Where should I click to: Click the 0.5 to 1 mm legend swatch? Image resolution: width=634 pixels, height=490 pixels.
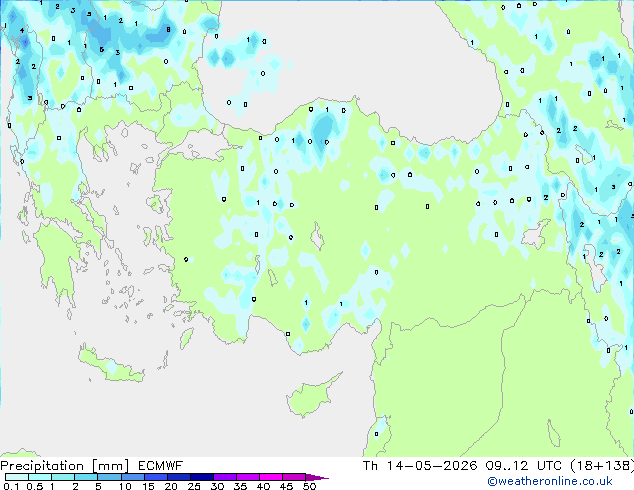[x=40, y=477]
